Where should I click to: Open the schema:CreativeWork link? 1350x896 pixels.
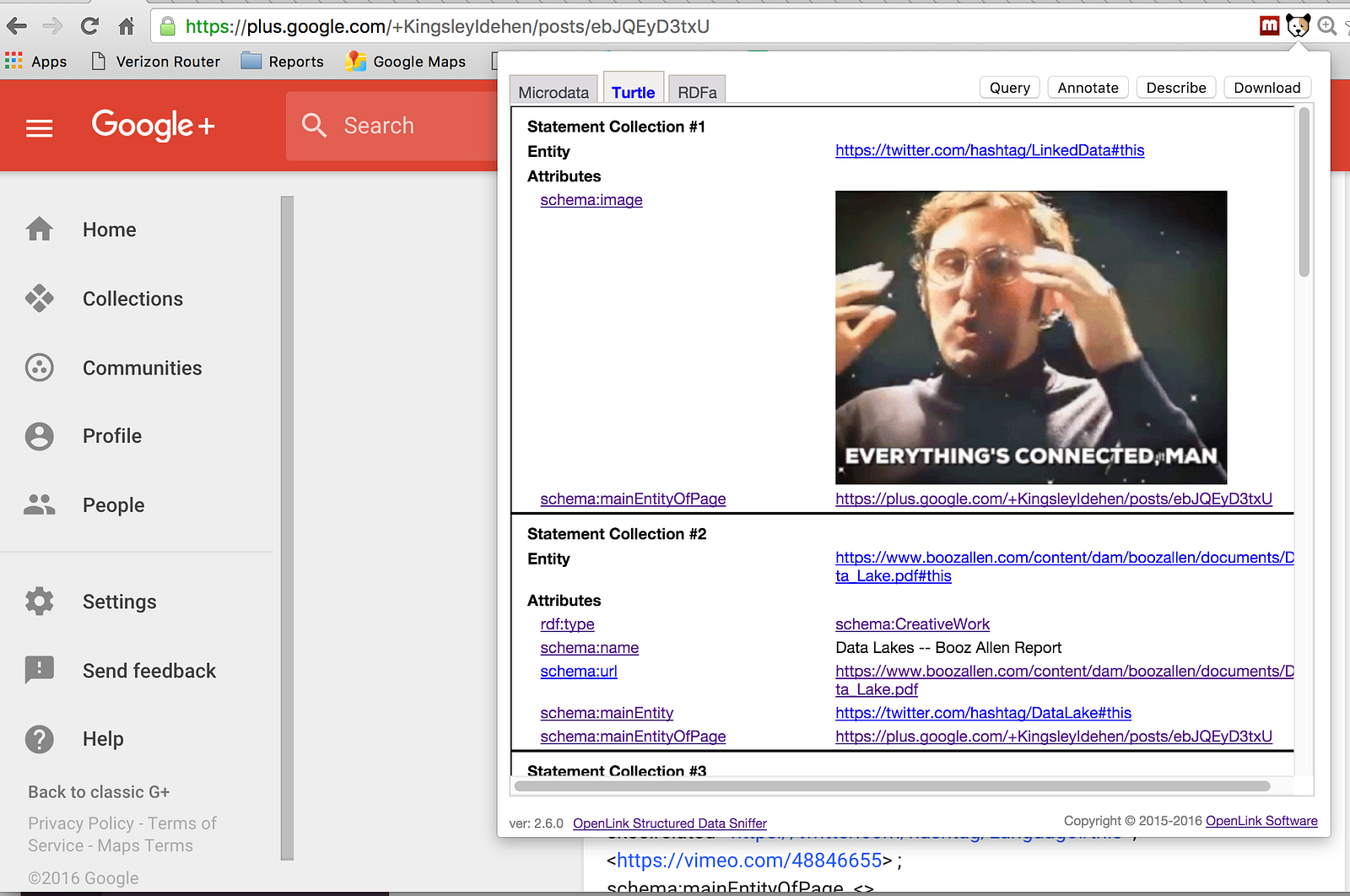click(x=912, y=624)
